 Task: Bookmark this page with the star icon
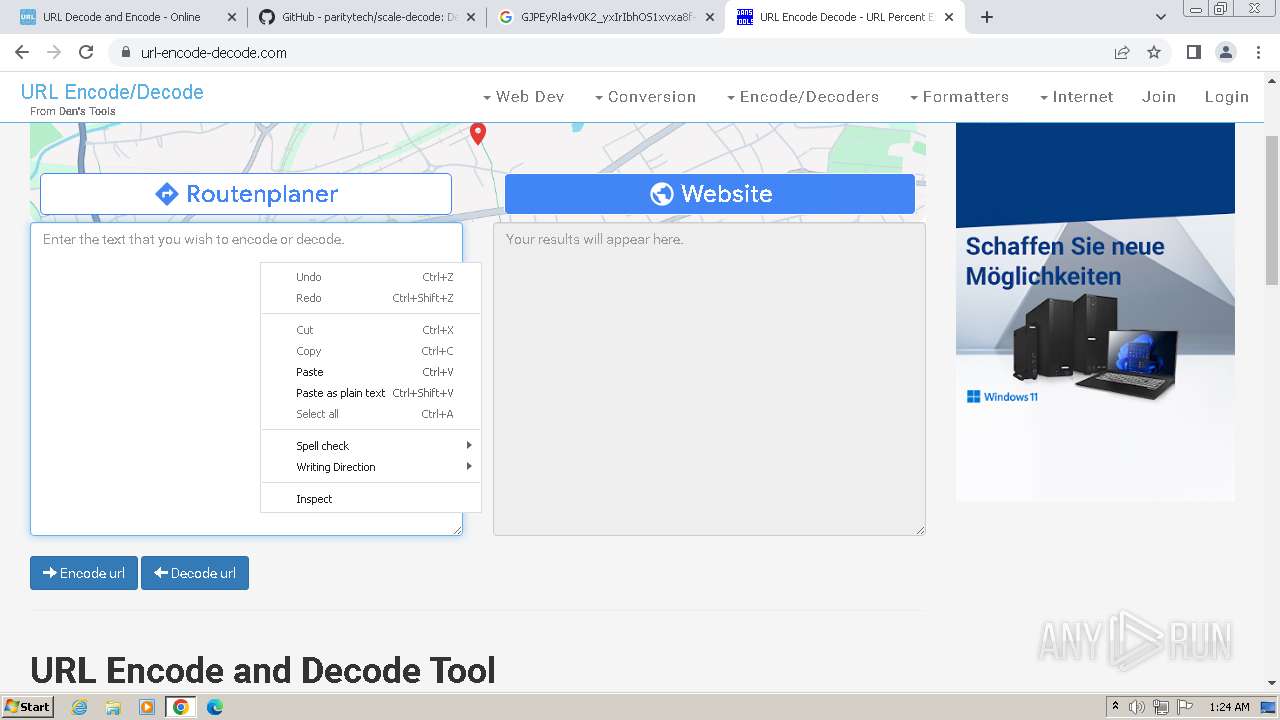(x=1154, y=52)
